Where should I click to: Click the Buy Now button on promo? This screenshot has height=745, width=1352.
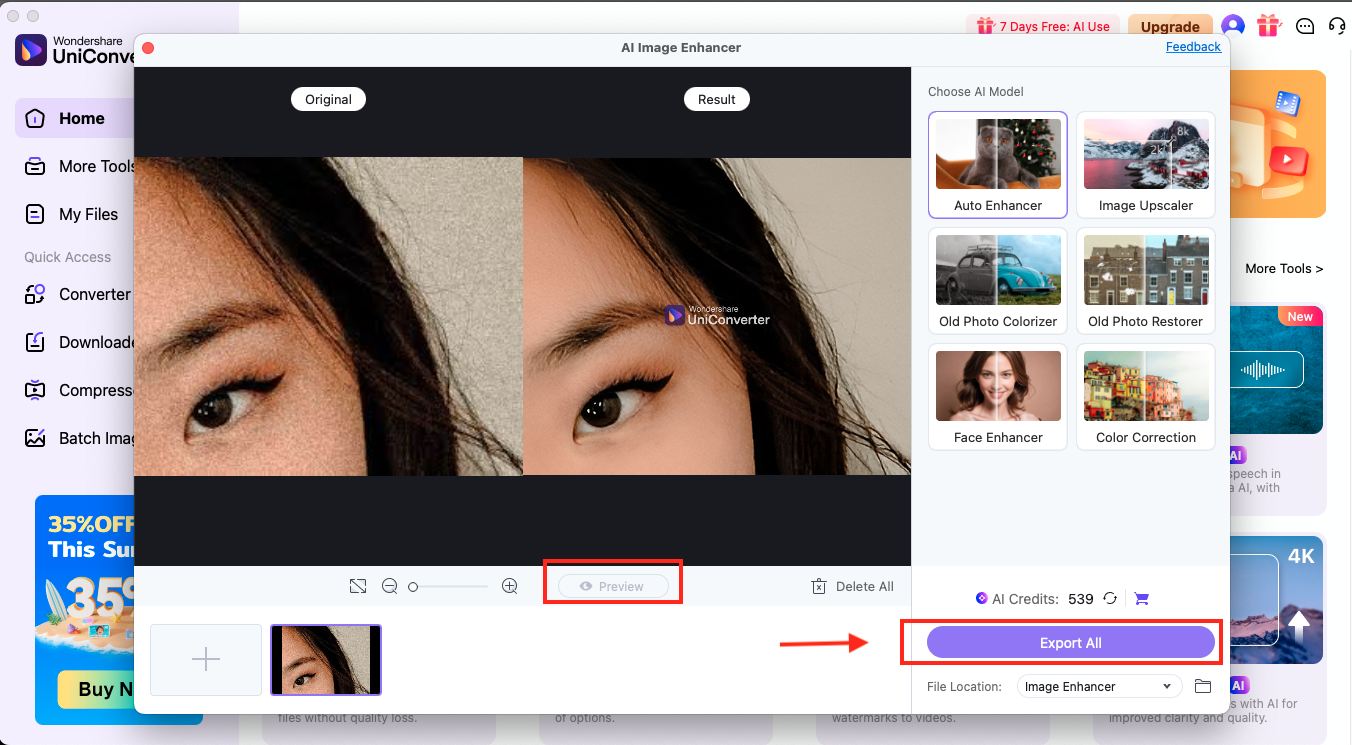pos(96,688)
